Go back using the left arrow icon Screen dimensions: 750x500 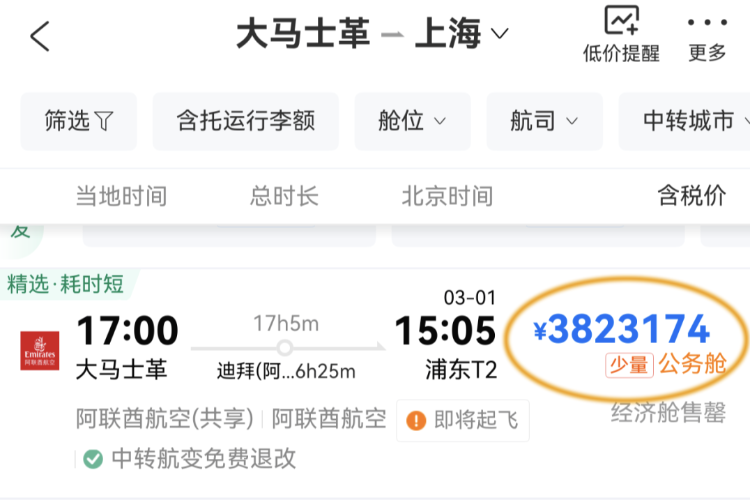(40, 35)
